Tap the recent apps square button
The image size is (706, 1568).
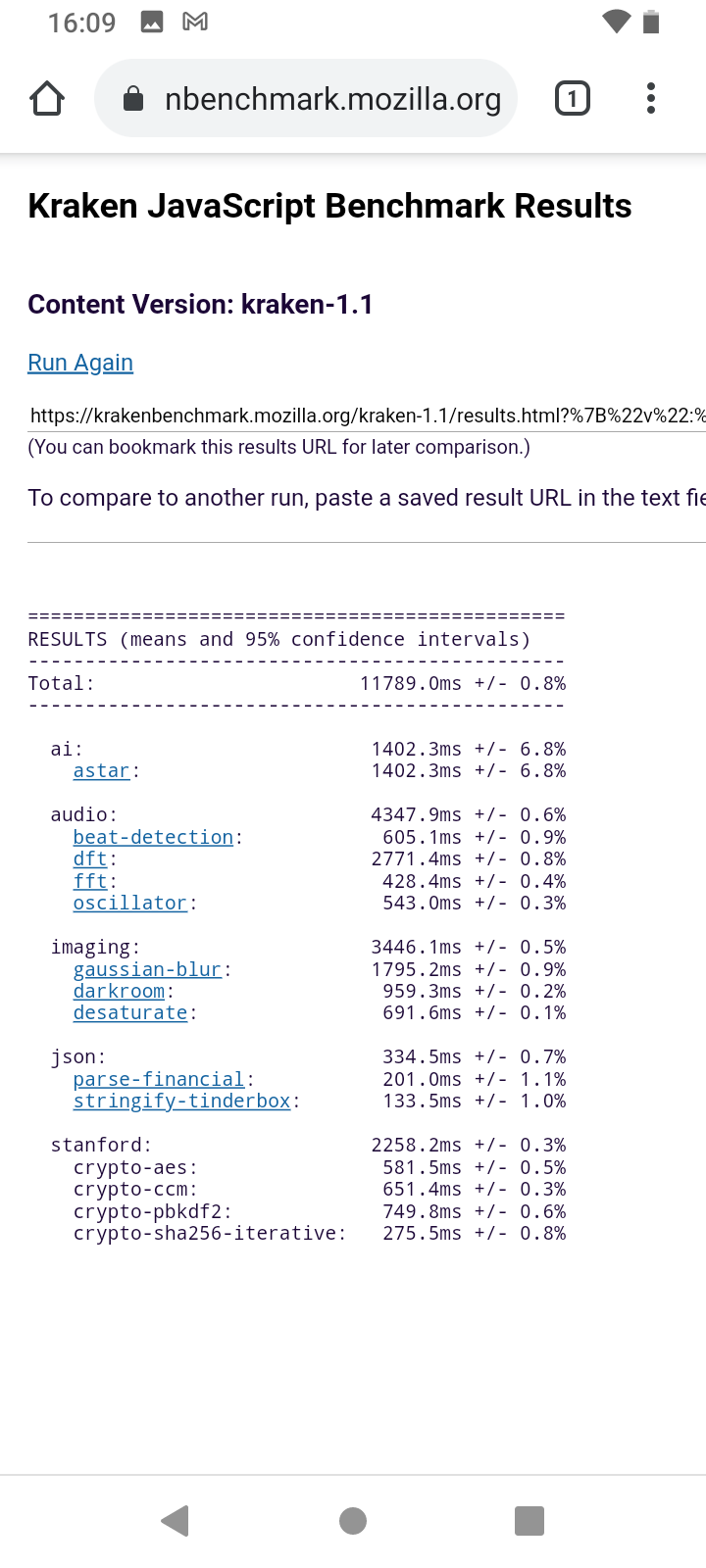point(529,1521)
